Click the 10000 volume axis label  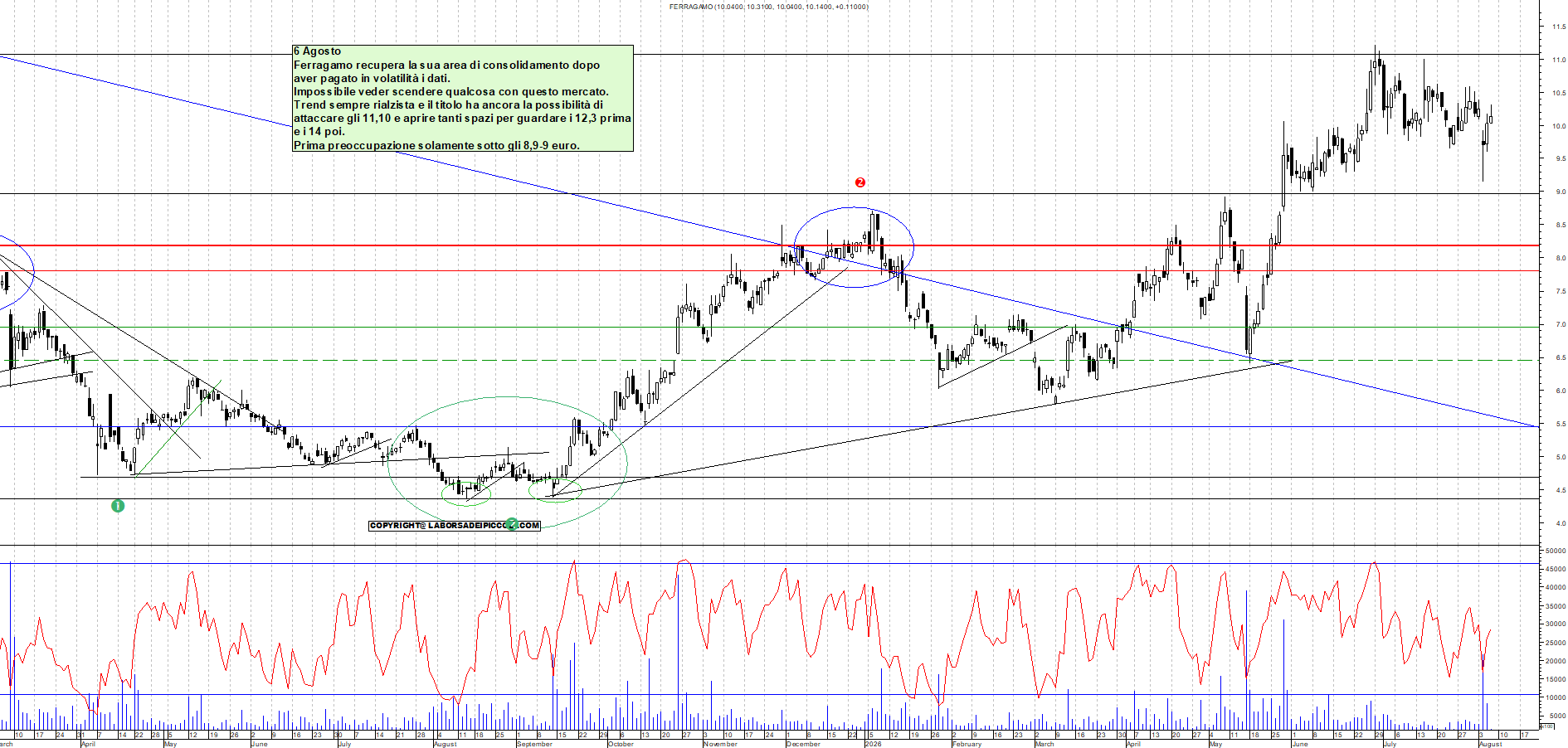(x=1556, y=697)
